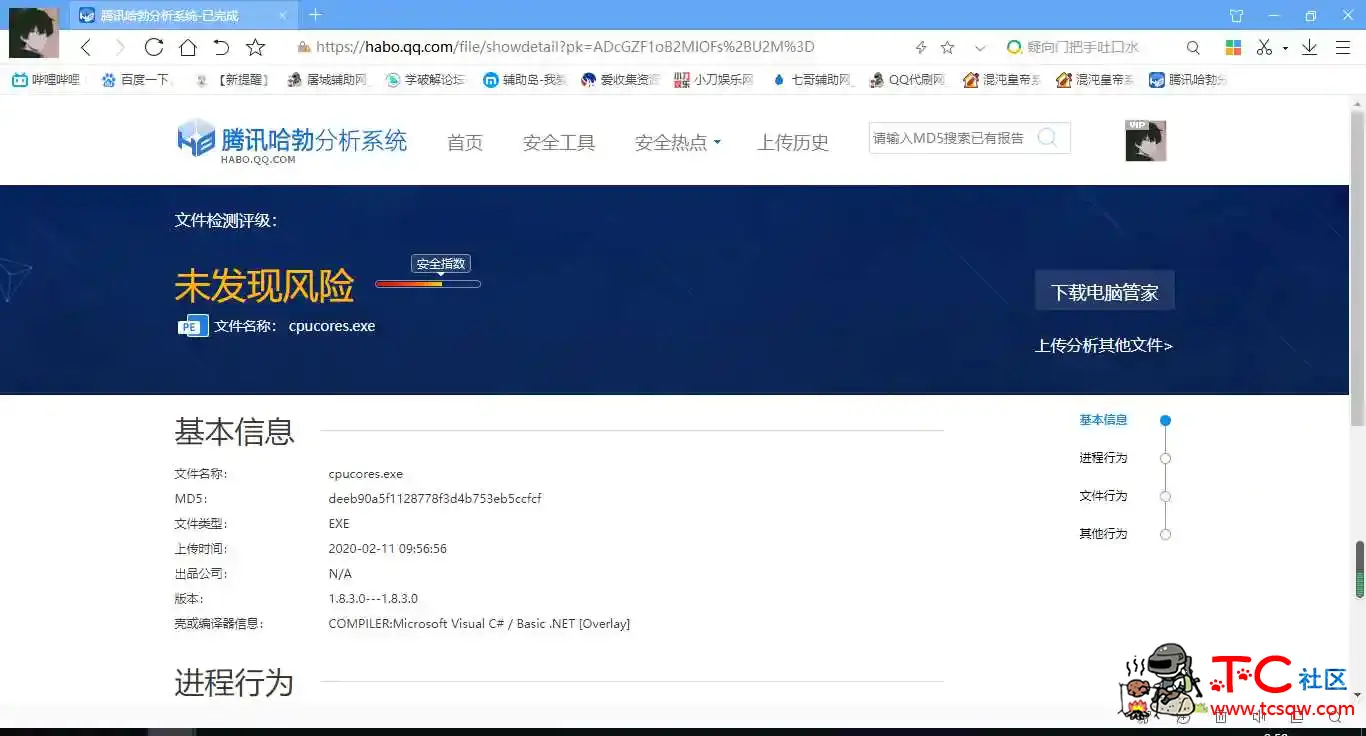1366x736 pixels.
Task: Open the browser home page
Action: point(187,47)
